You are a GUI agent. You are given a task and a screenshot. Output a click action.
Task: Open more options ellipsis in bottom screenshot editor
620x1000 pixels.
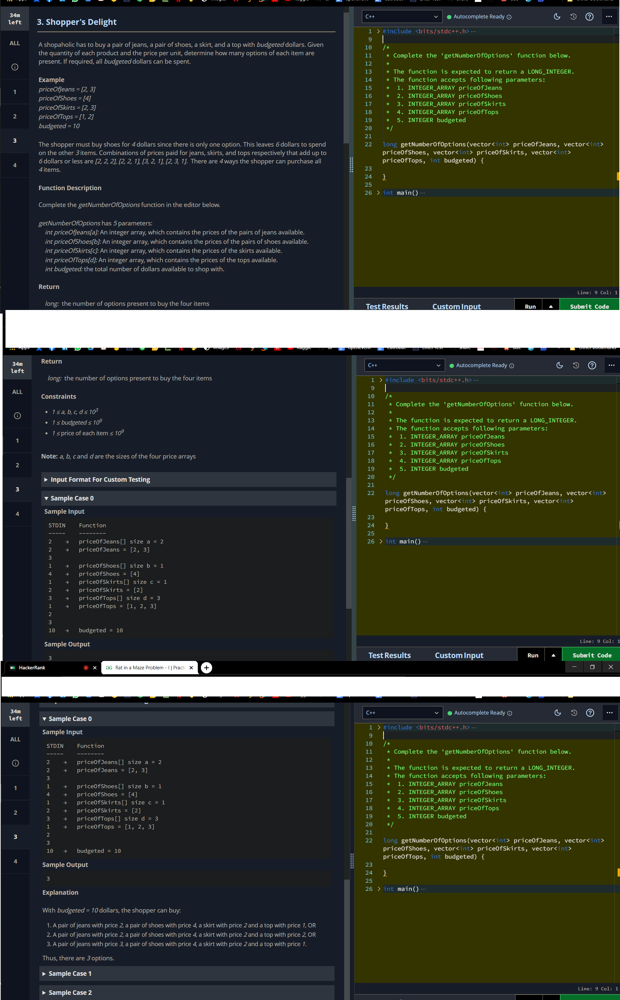(610, 712)
